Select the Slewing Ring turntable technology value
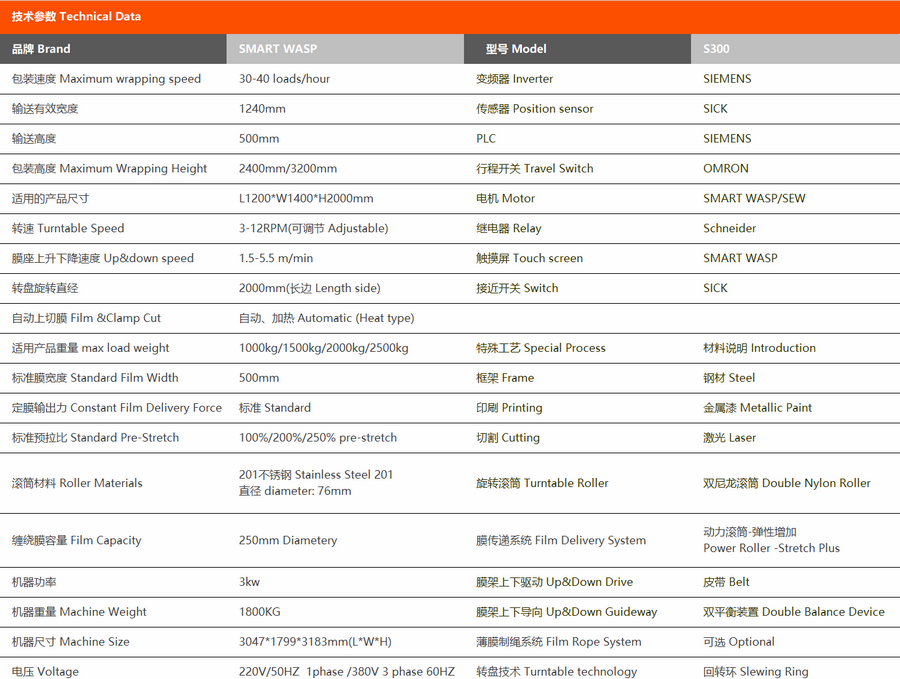The width and height of the screenshot is (900, 679). coord(755,672)
